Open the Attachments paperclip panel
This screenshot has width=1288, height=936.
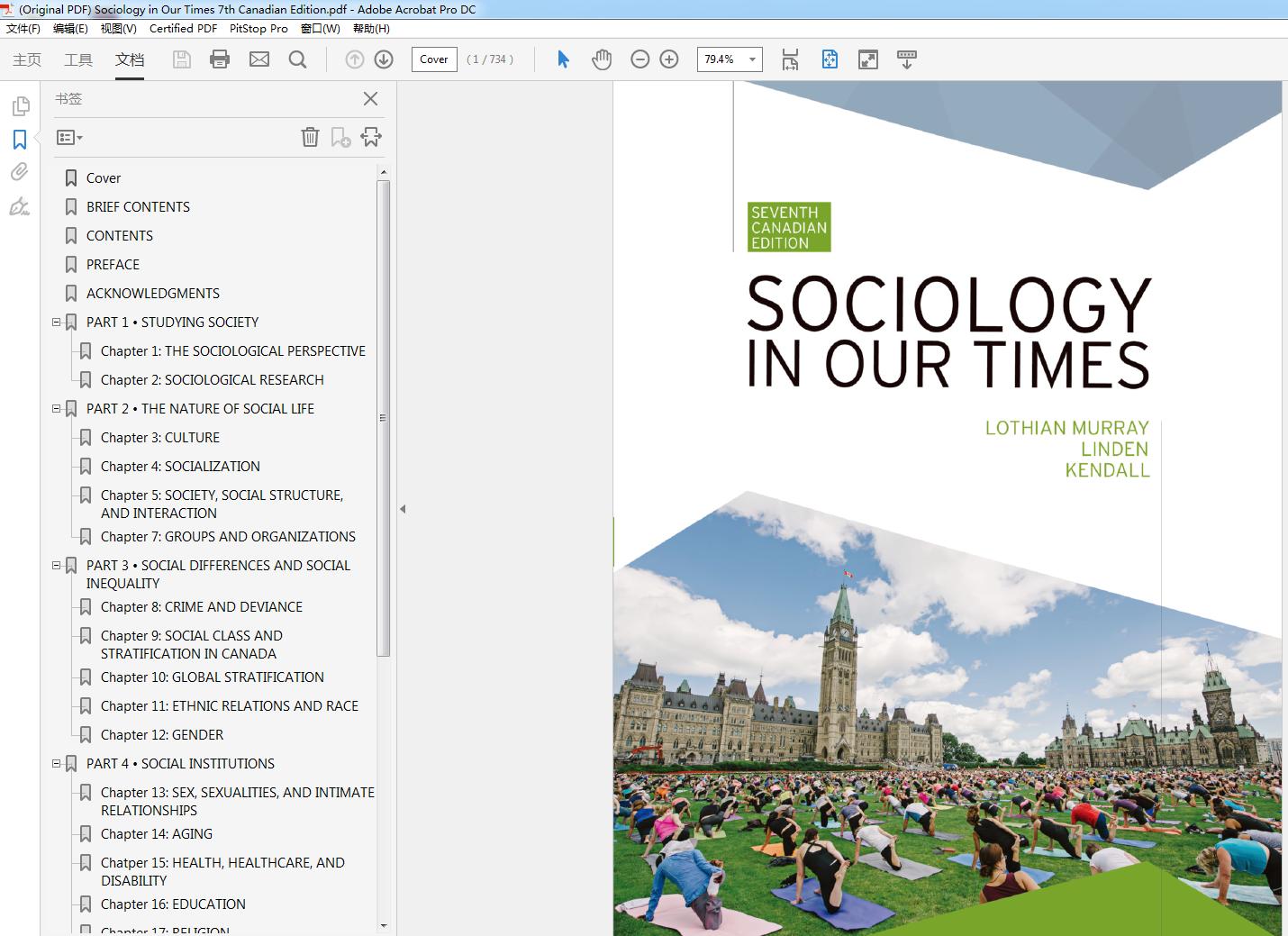click(20, 172)
